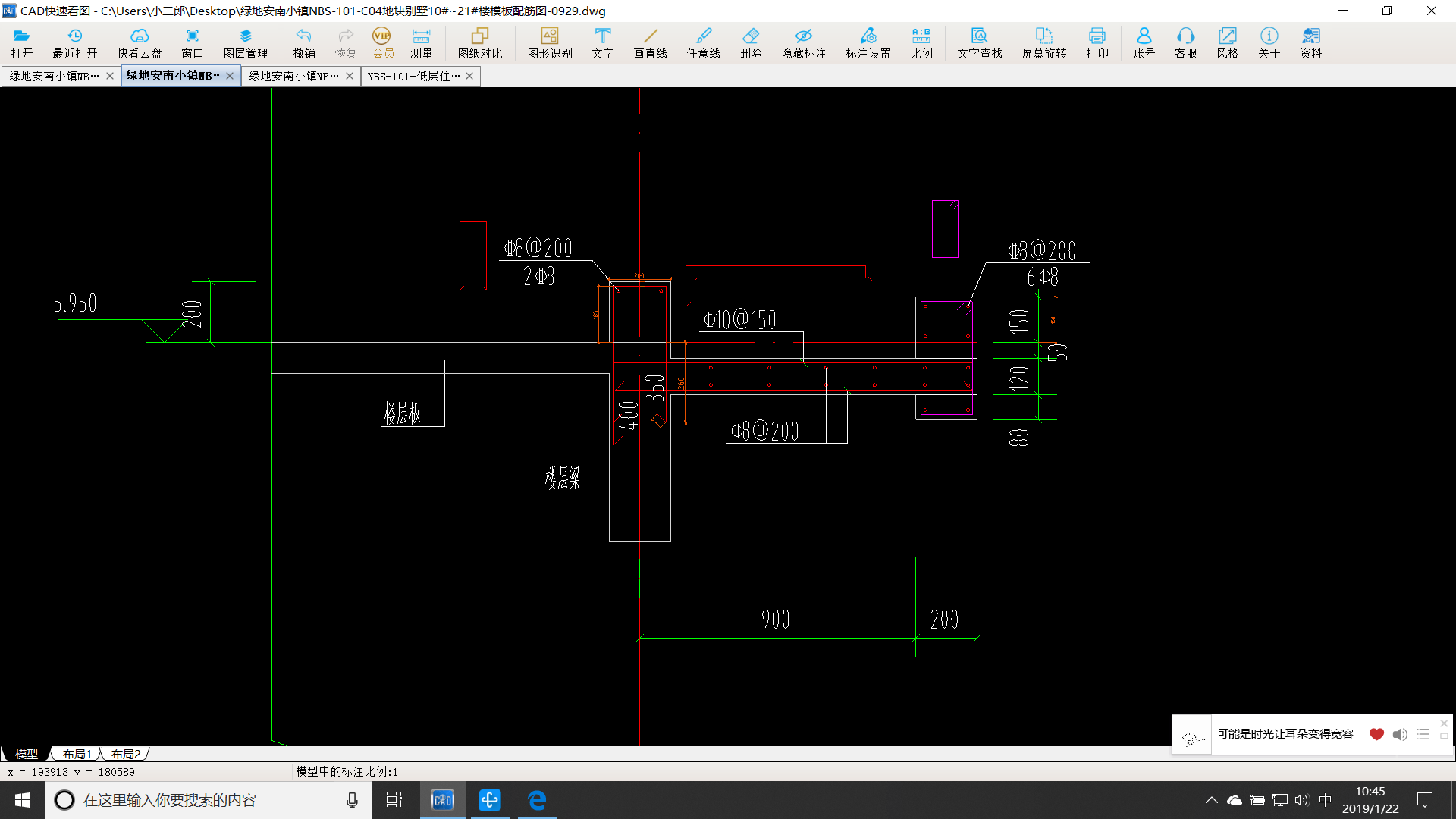Click the song title 可能是时光让耳朵变得宽容
1456x819 pixels.
click(x=1285, y=734)
